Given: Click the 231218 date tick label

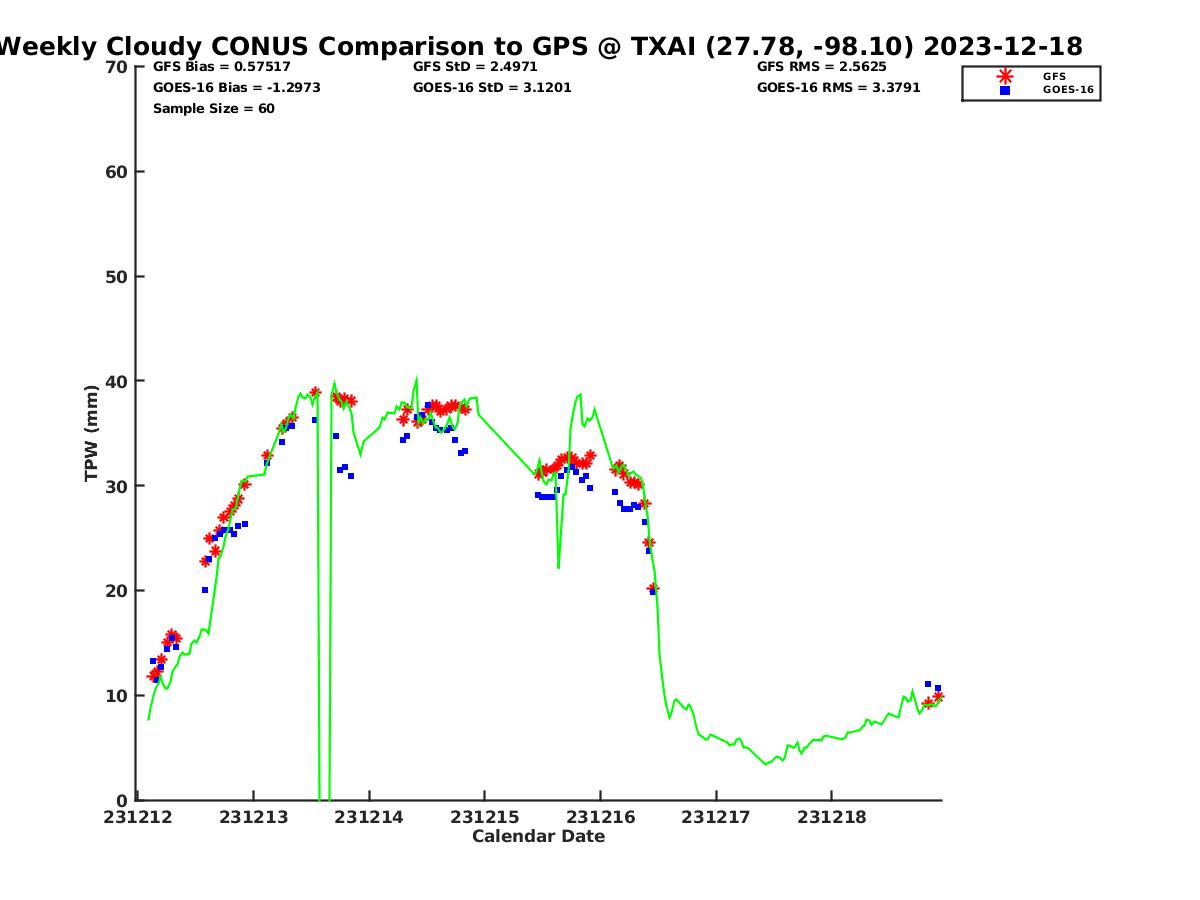Looking at the screenshot, I should coord(831,817).
